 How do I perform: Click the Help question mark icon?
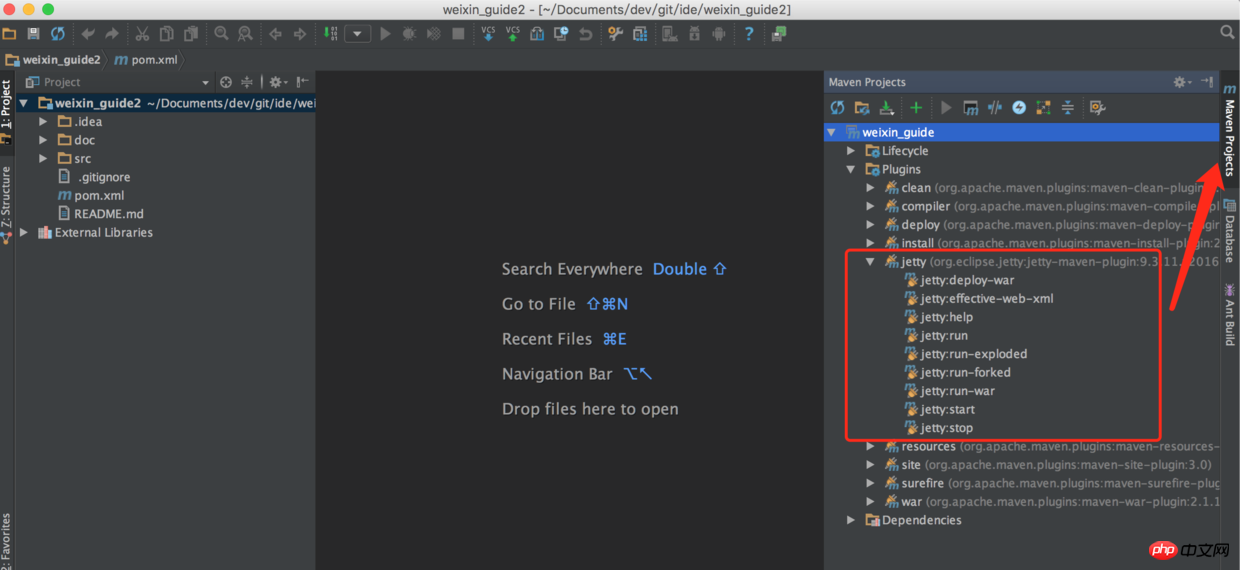click(749, 34)
